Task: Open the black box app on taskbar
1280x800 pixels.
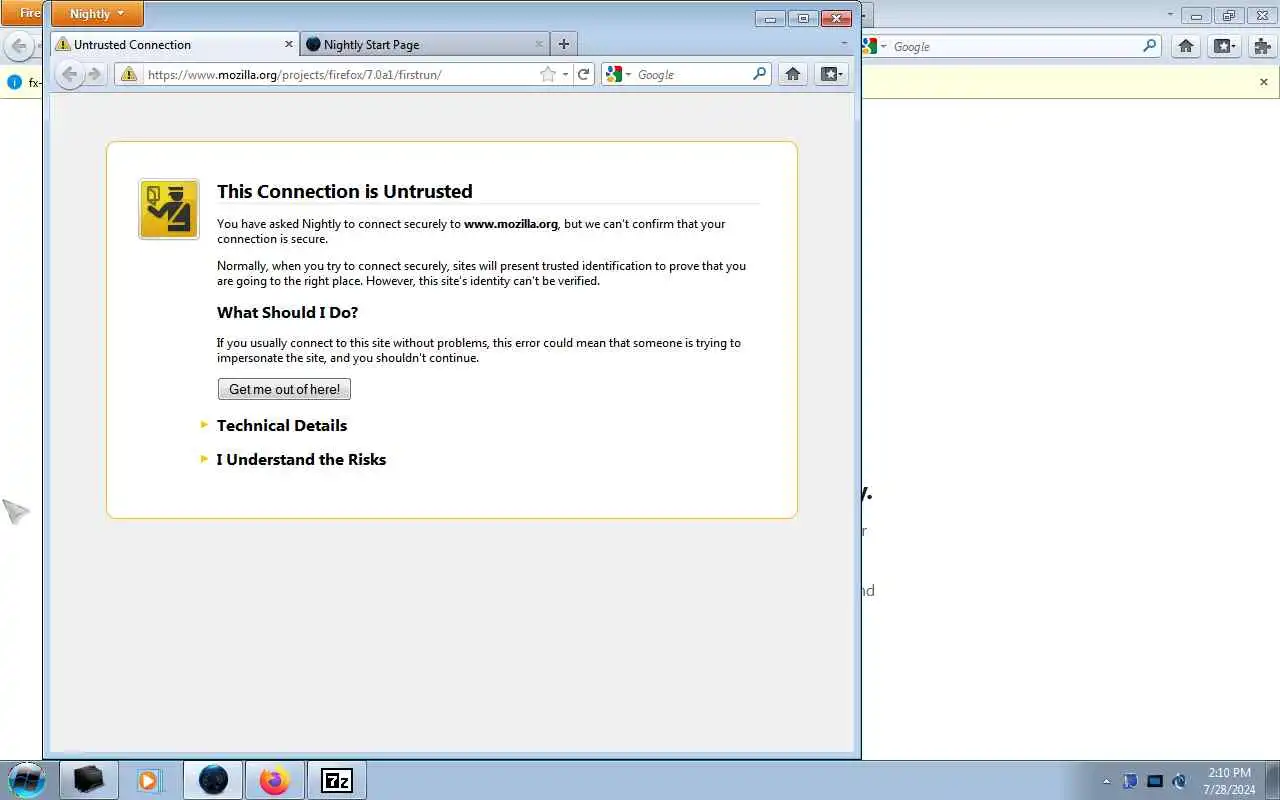Action: tap(88, 779)
